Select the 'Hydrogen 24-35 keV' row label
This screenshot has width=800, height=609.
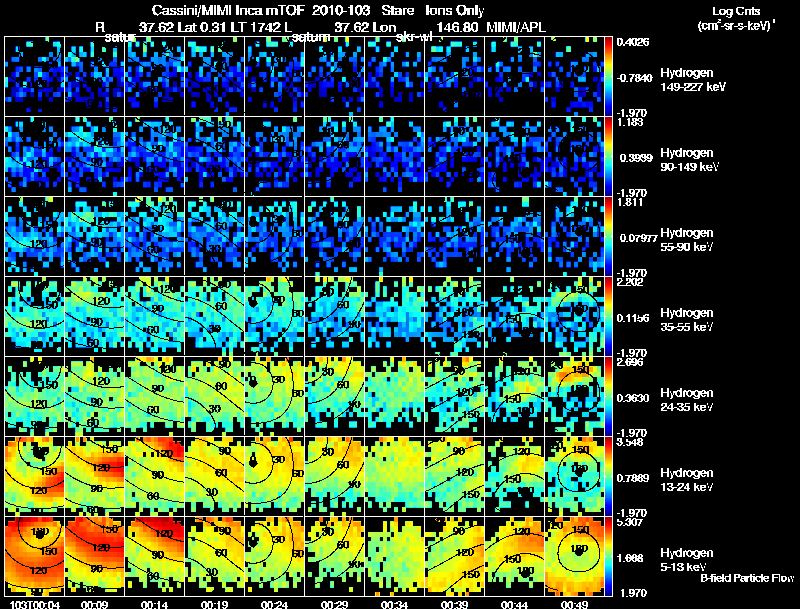coord(686,400)
